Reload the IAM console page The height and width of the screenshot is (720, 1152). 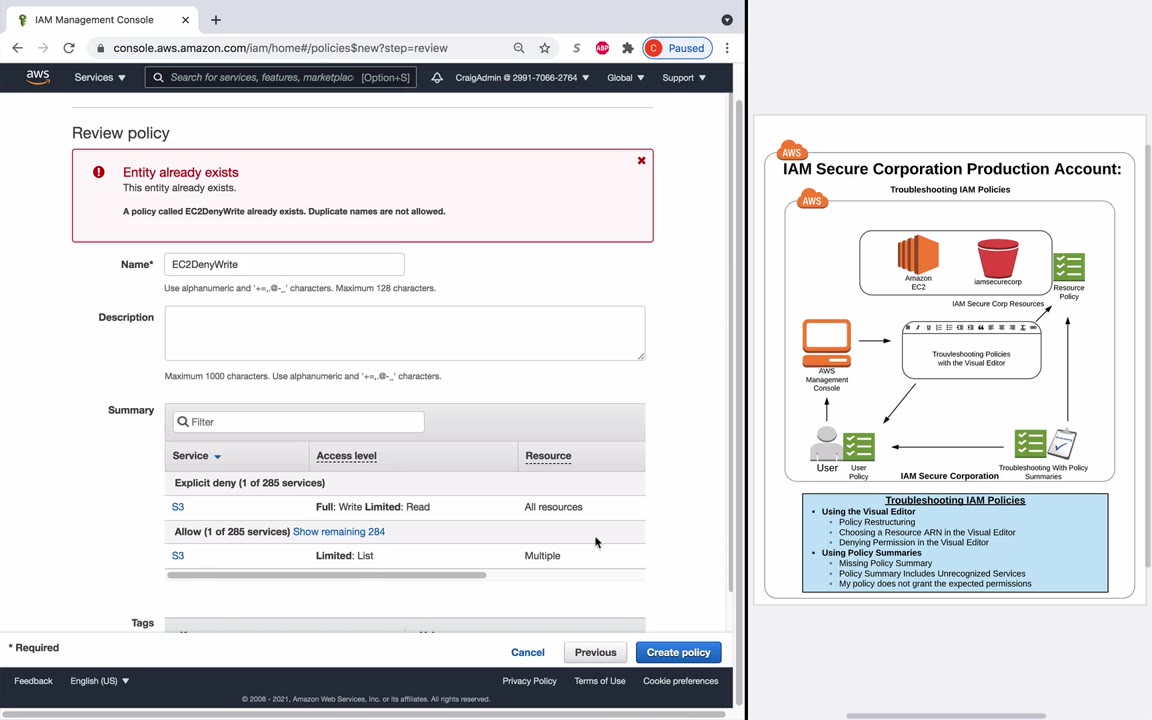[x=69, y=48]
